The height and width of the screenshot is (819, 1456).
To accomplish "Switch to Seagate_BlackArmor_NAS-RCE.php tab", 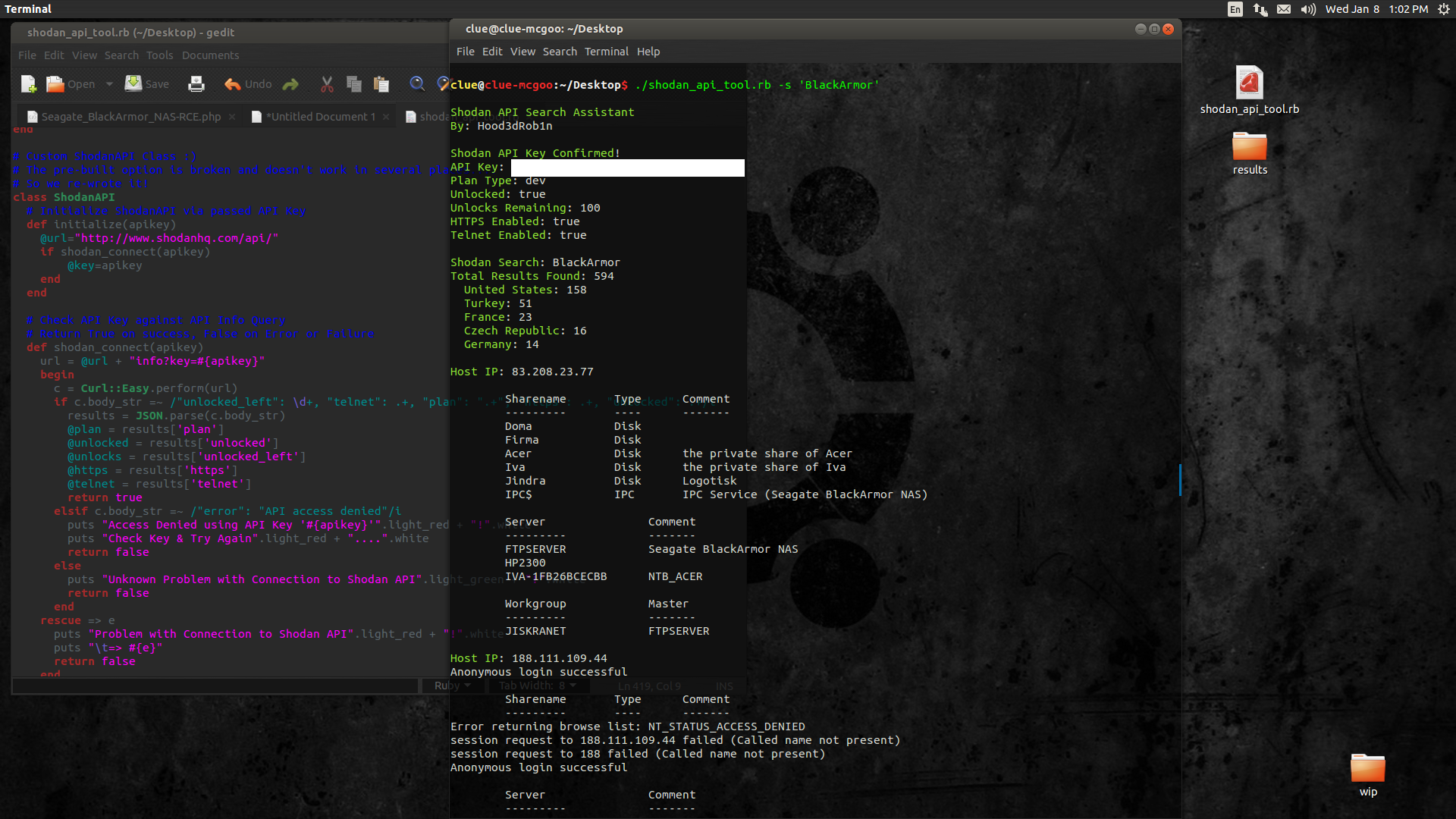I will coord(130,117).
